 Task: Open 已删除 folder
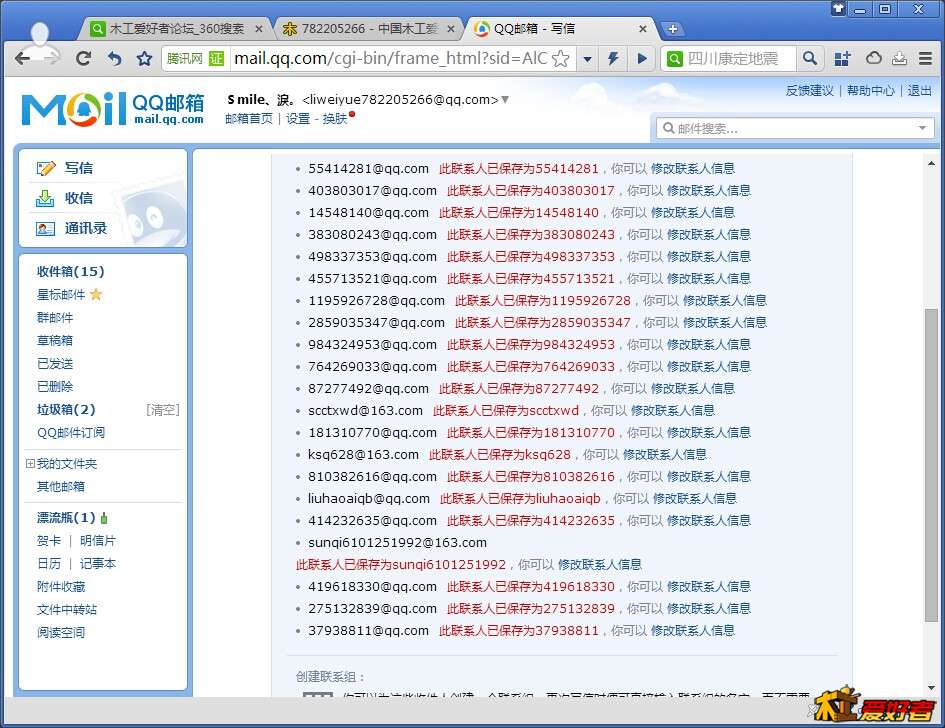point(55,386)
